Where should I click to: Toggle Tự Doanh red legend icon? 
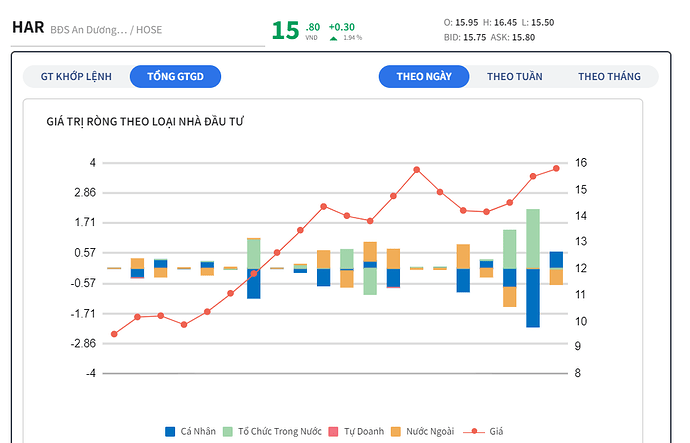[x=335, y=431]
